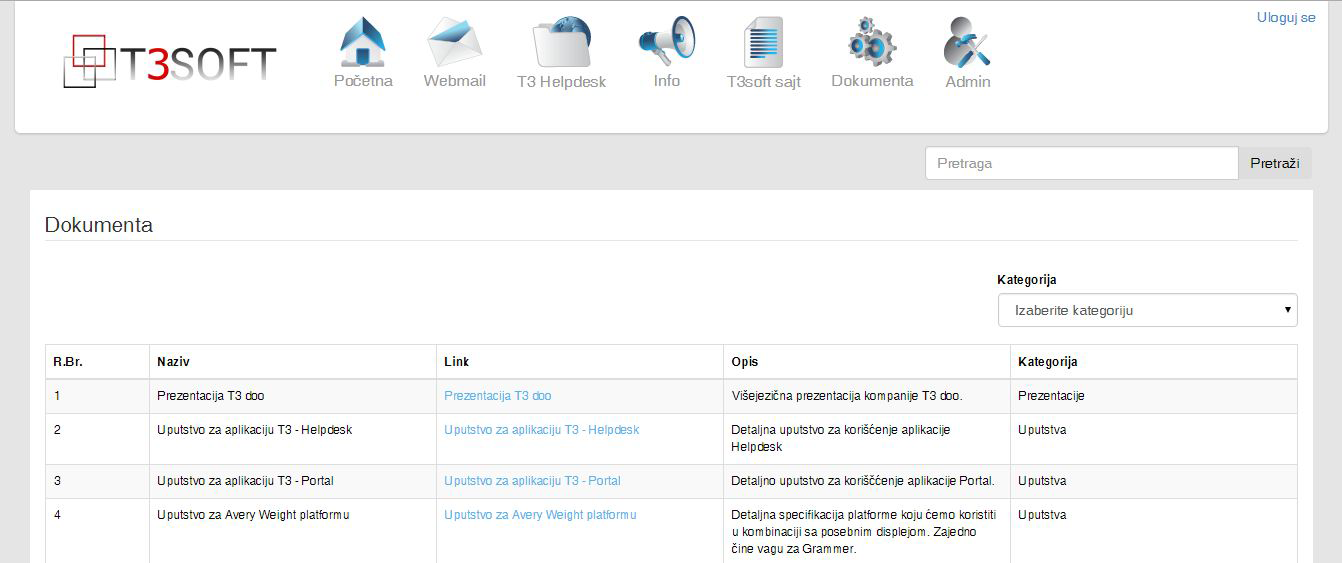Click the T3SOFT logo
Image resolution: width=1342 pixels, height=563 pixels.
[170, 61]
